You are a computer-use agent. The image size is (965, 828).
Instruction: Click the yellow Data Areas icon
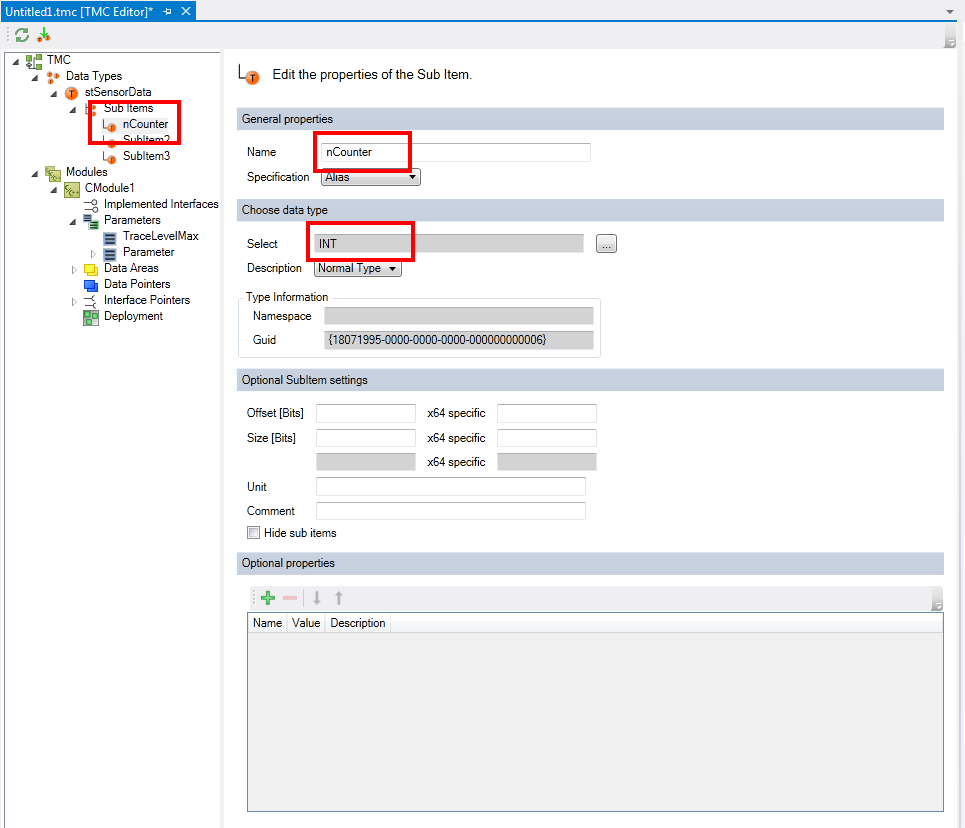pos(91,269)
